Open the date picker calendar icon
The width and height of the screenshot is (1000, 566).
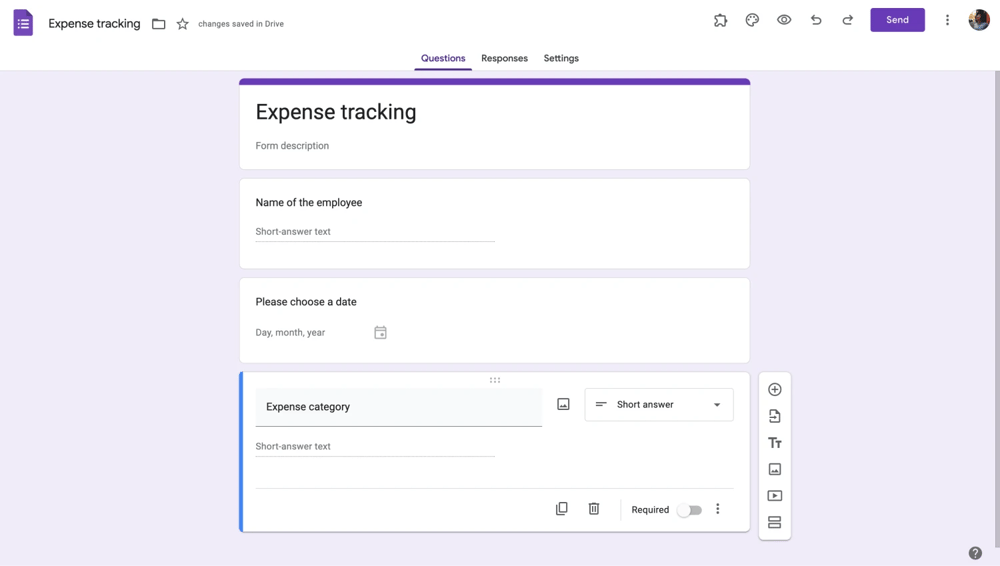coord(380,333)
